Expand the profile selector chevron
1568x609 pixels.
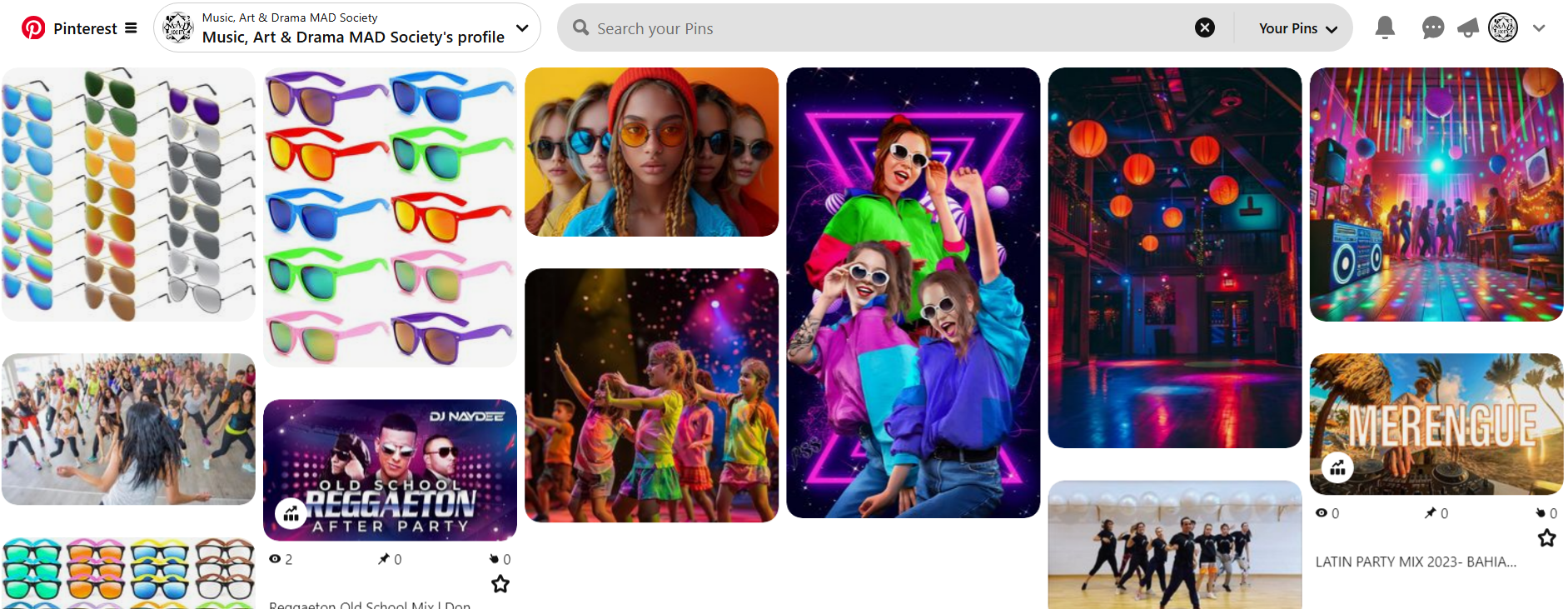point(522,27)
